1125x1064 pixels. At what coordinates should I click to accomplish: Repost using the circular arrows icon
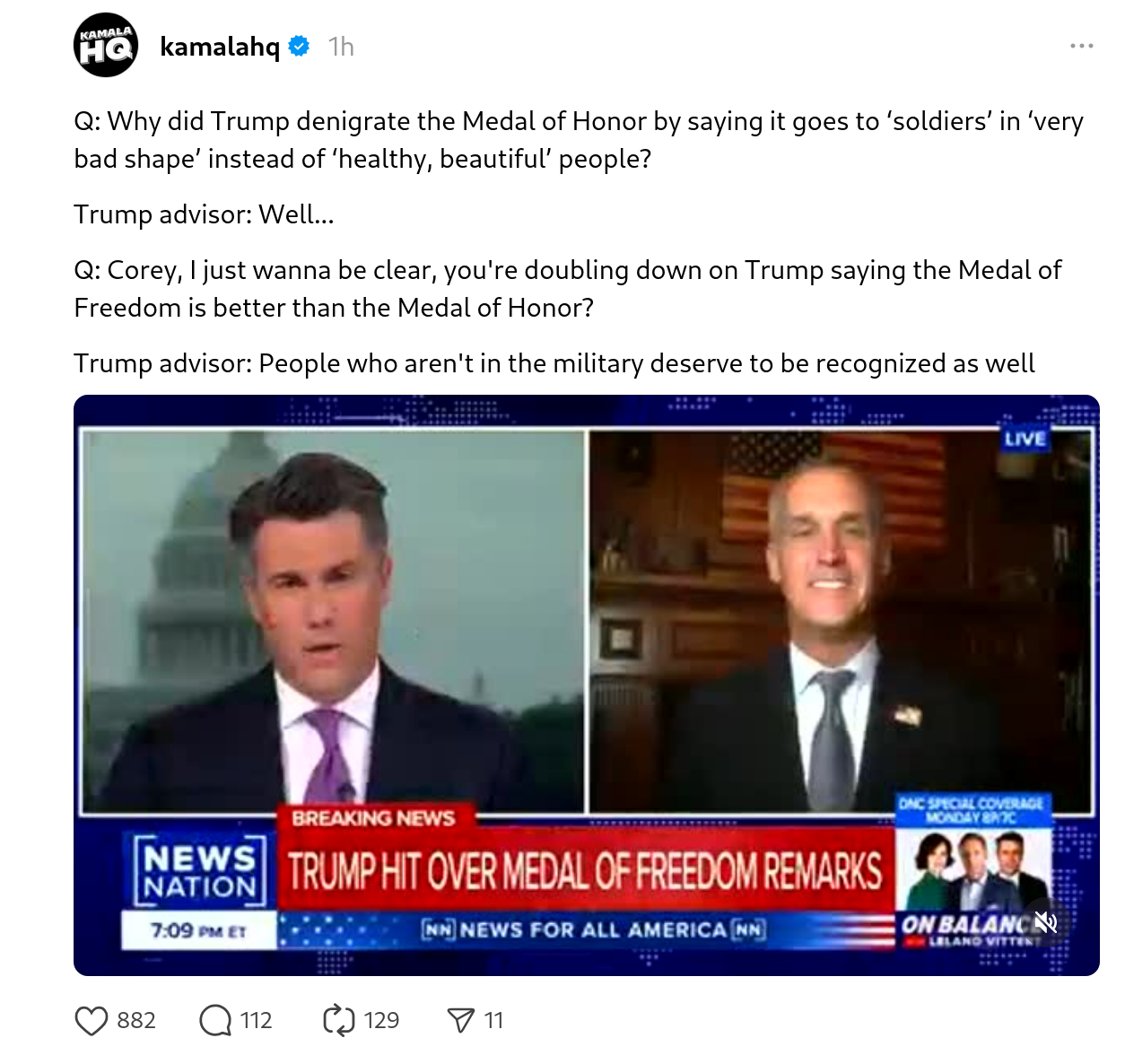coord(339,1021)
